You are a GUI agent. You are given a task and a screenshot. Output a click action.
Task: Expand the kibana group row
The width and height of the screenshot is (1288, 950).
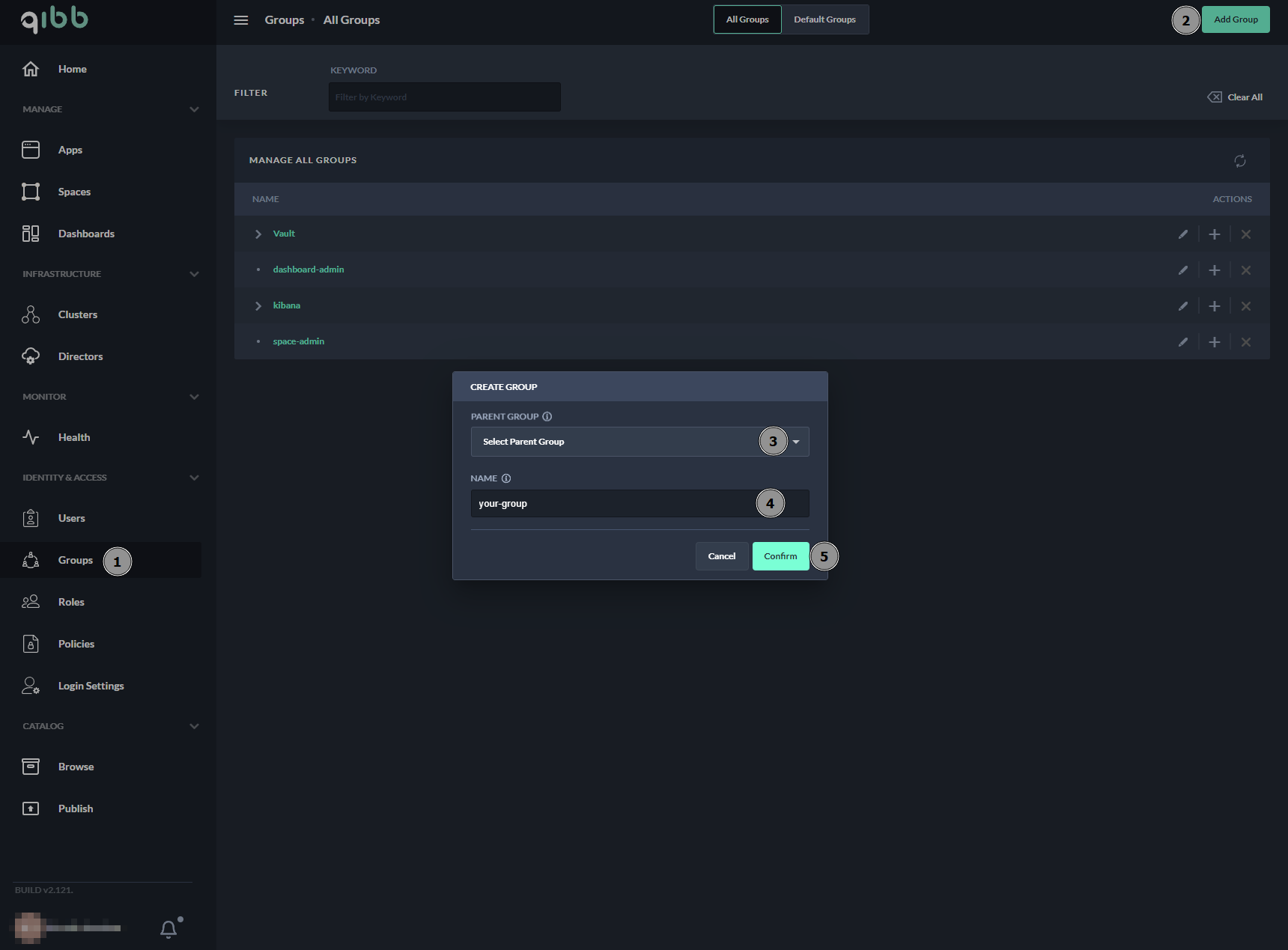(x=258, y=306)
